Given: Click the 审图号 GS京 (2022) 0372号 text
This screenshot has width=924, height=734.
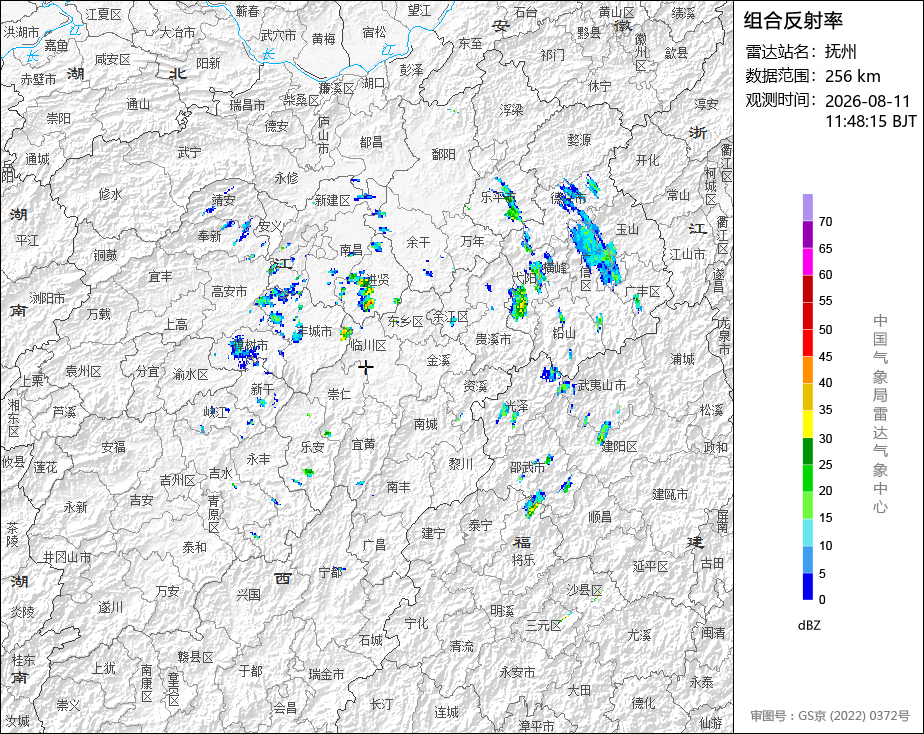Looking at the screenshot, I should 830,716.
